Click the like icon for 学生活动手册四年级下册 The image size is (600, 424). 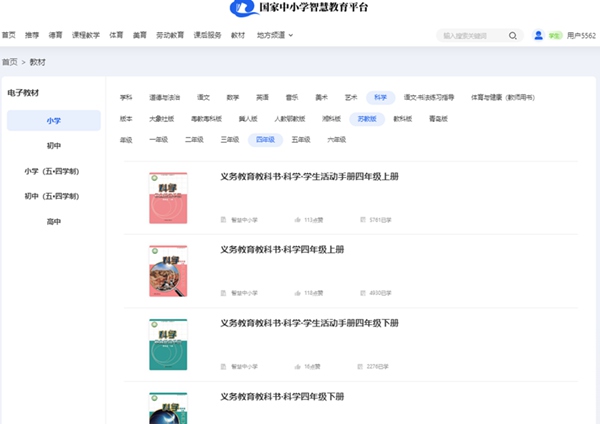pos(297,367)
